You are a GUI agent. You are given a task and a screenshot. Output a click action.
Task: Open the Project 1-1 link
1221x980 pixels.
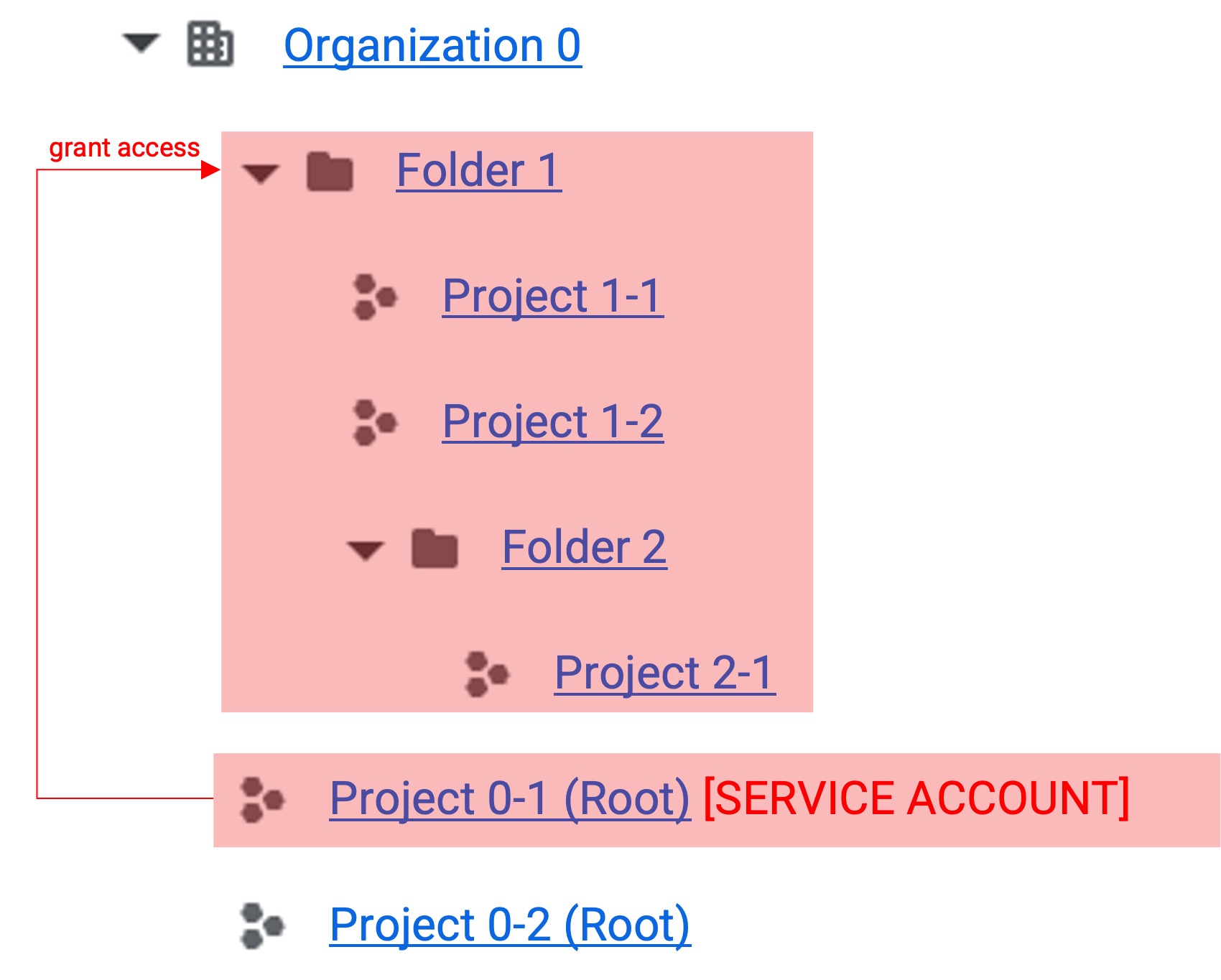[553, 297]
